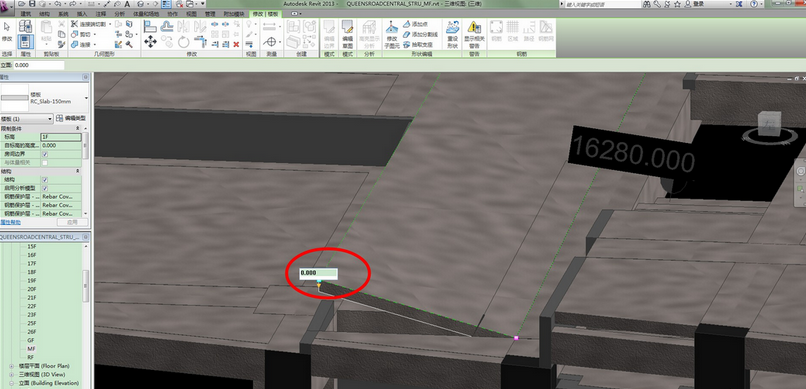Toggle the Enable Analytical Model checkbox
Viewport: 806px width, 389px height.
coord(45,188)
